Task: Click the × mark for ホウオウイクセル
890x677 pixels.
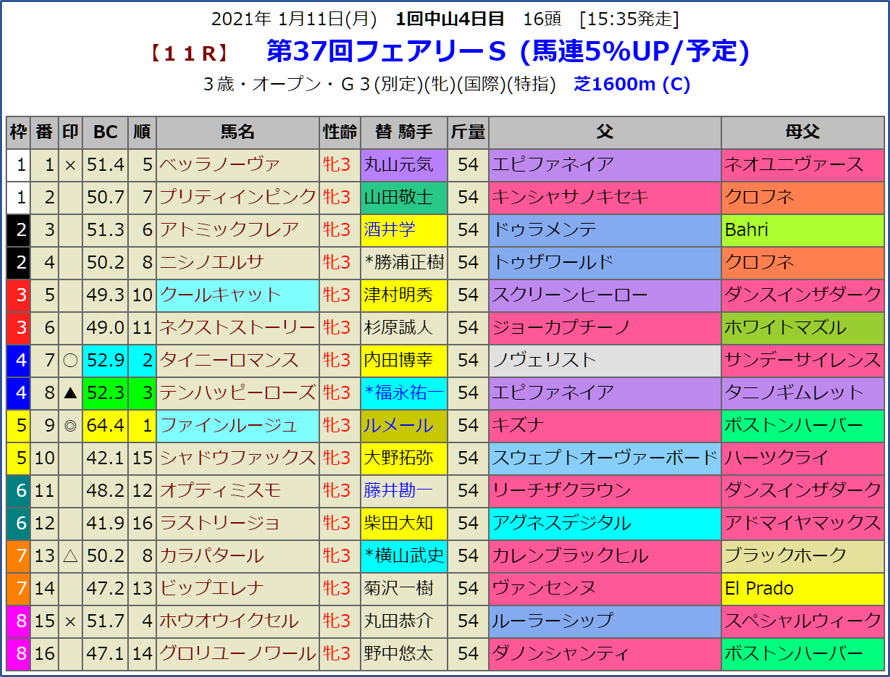Action: click(70, 622)
